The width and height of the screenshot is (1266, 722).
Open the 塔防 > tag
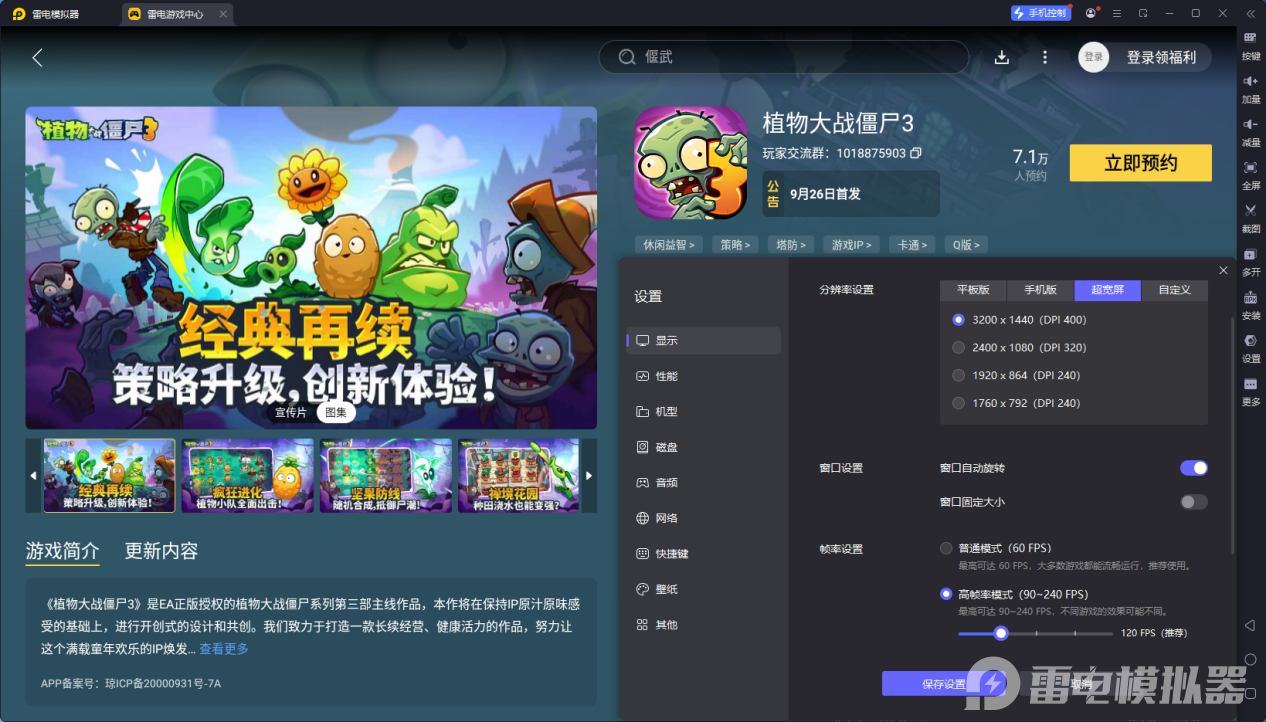791,244
